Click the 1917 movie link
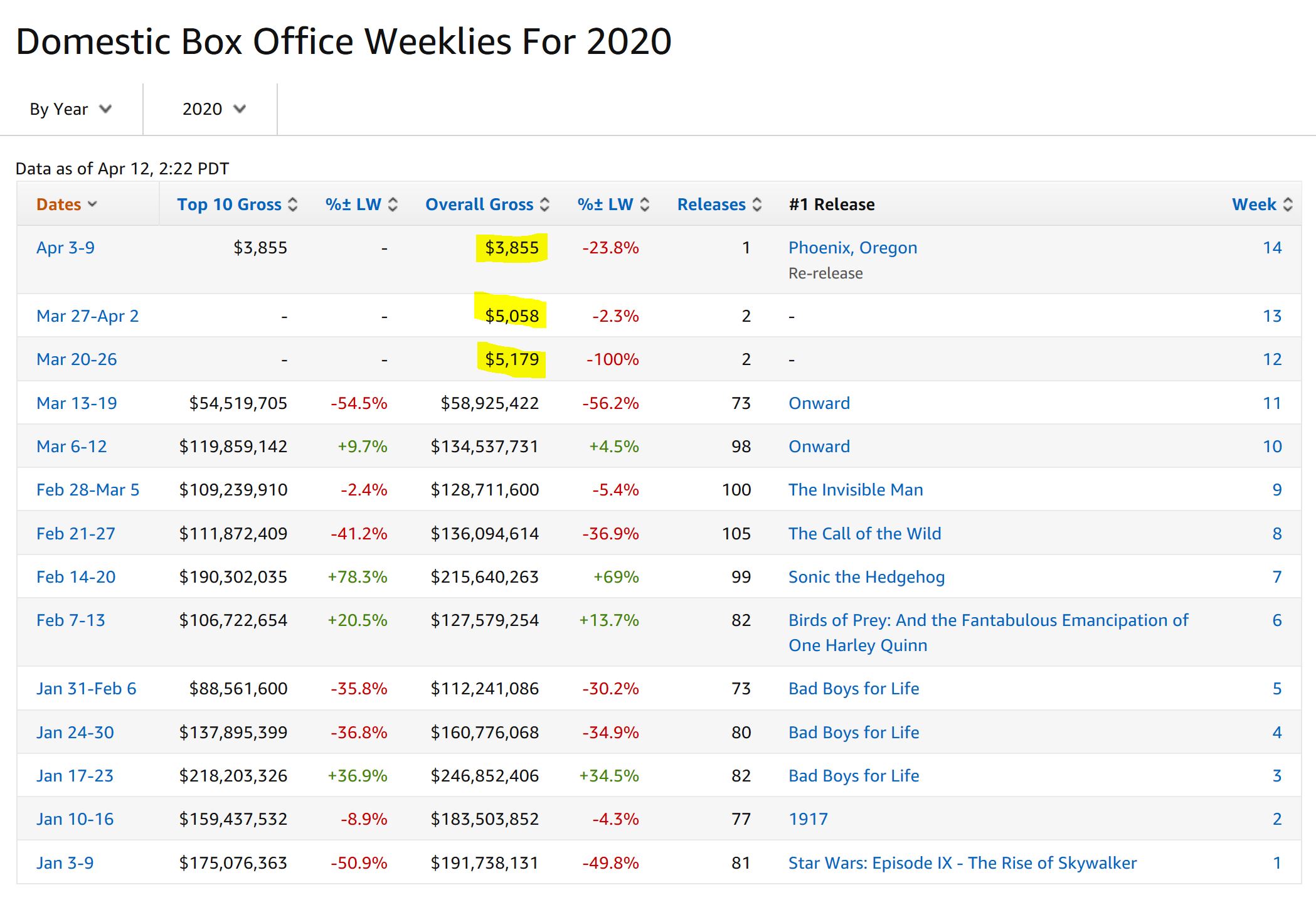The height and width of the screenshot is (922, 1316). [808, 819]
